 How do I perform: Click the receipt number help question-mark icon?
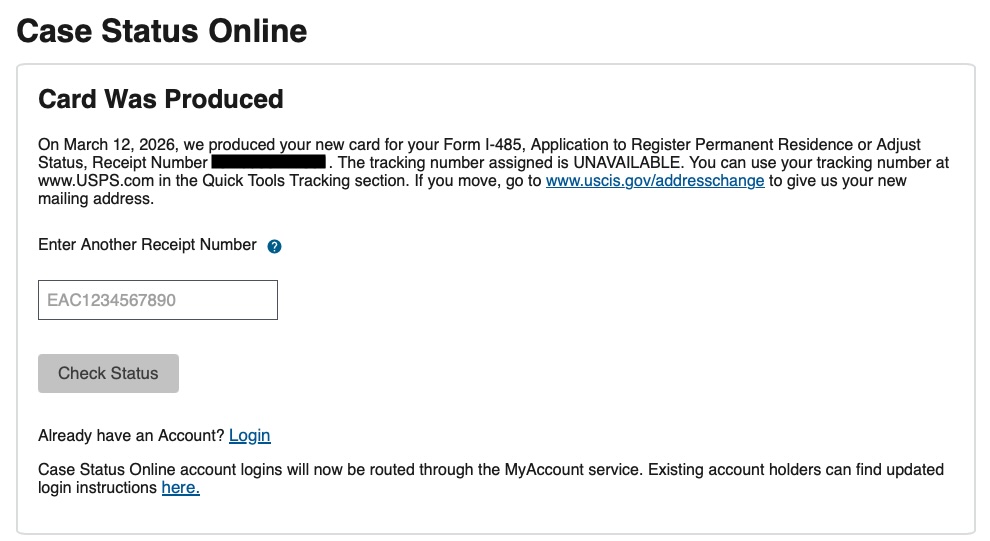[275, 246]
